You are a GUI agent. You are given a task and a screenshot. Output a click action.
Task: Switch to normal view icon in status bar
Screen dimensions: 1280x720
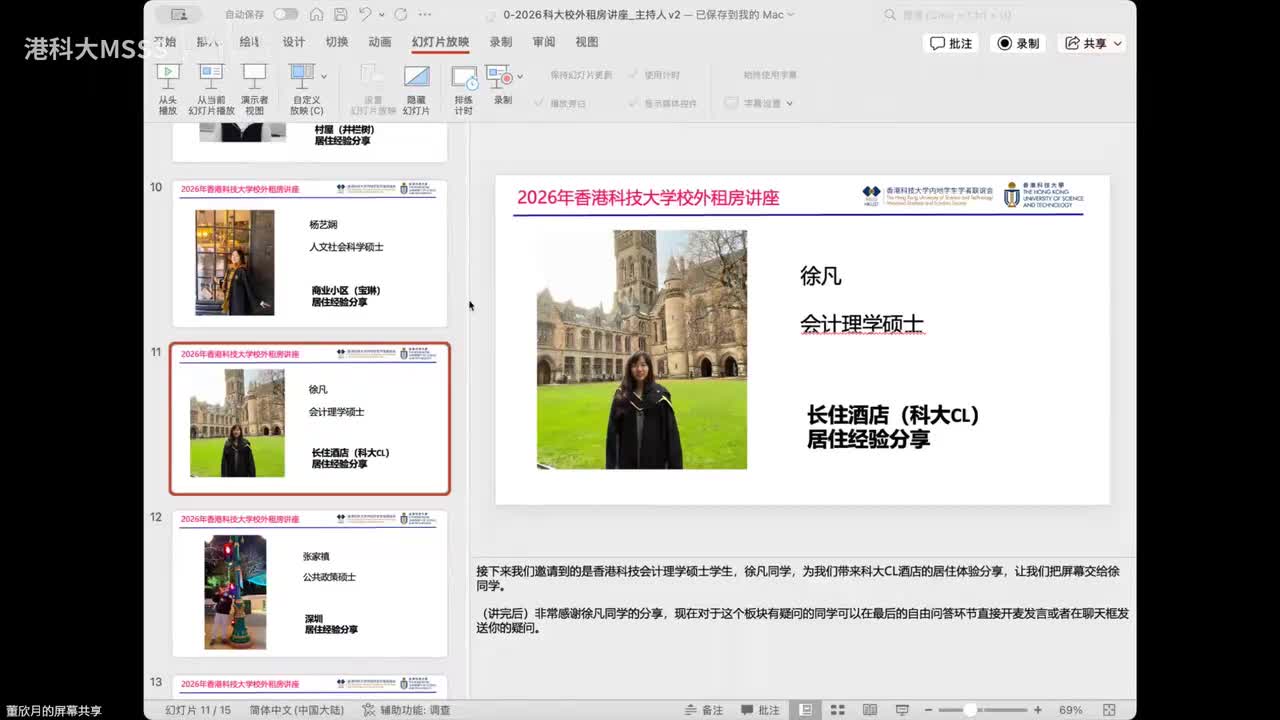(806, 710)
